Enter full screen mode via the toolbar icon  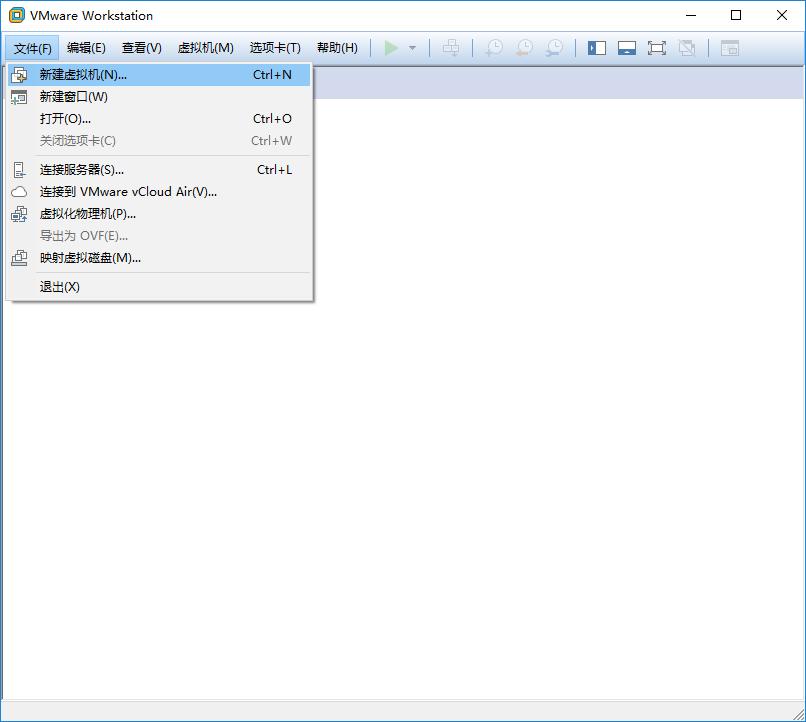click(657, 47)
